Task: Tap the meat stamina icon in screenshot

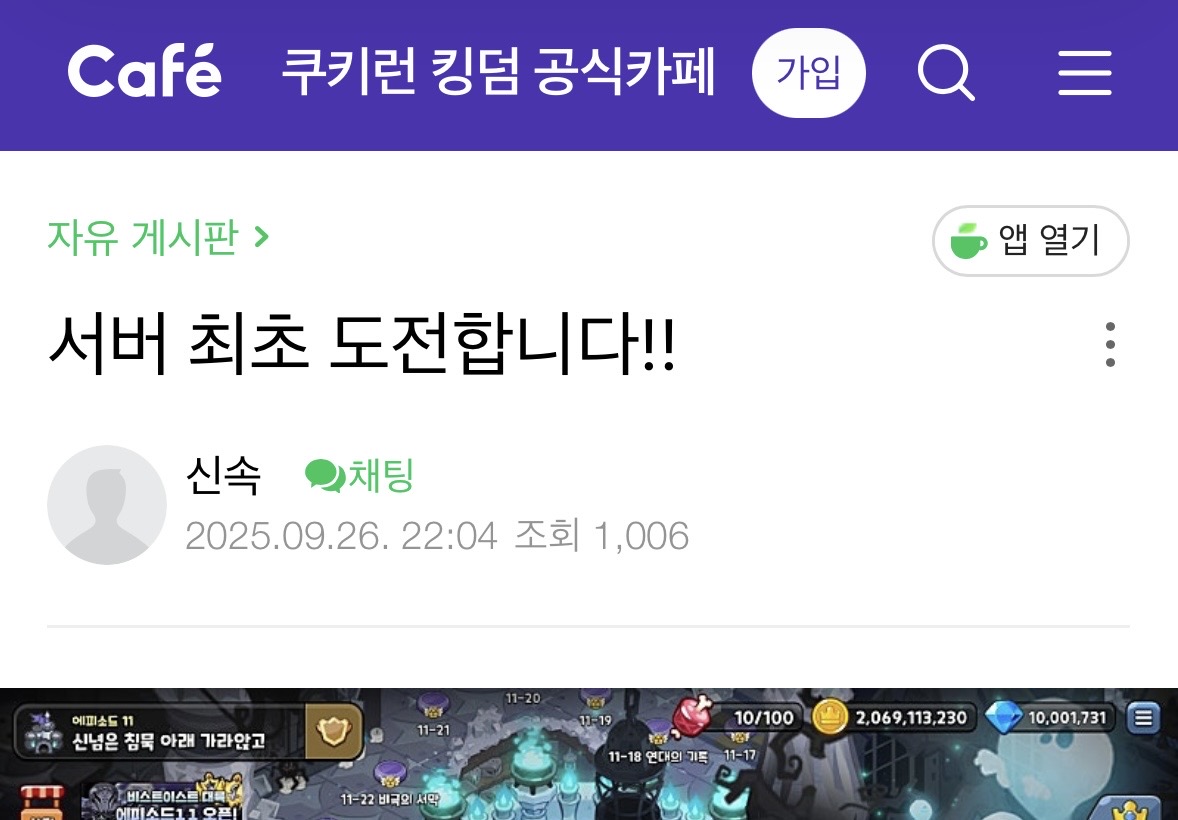Action: (x=691, y=716)
